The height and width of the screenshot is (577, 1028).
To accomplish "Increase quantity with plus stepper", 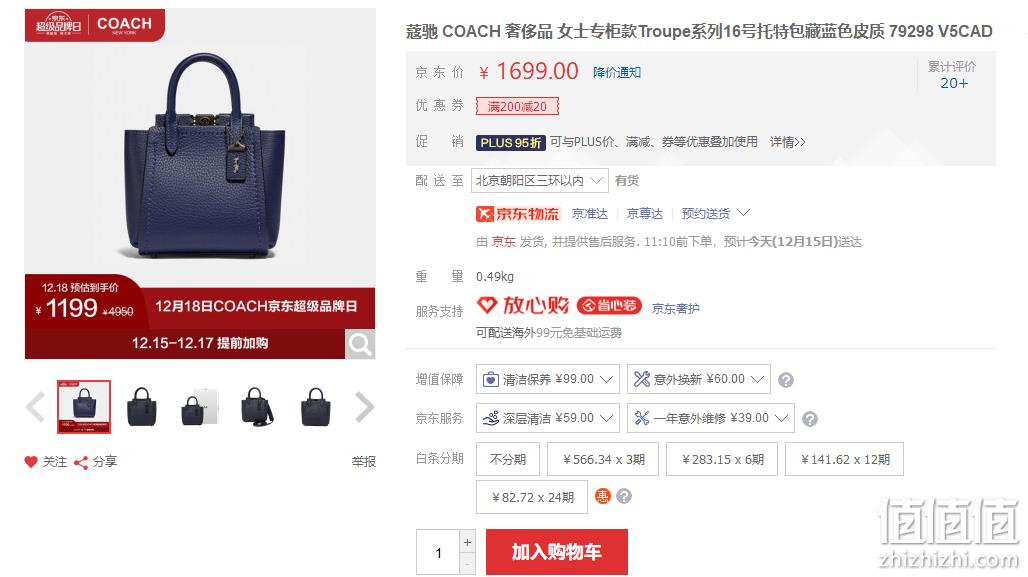I will coord(467,542).
